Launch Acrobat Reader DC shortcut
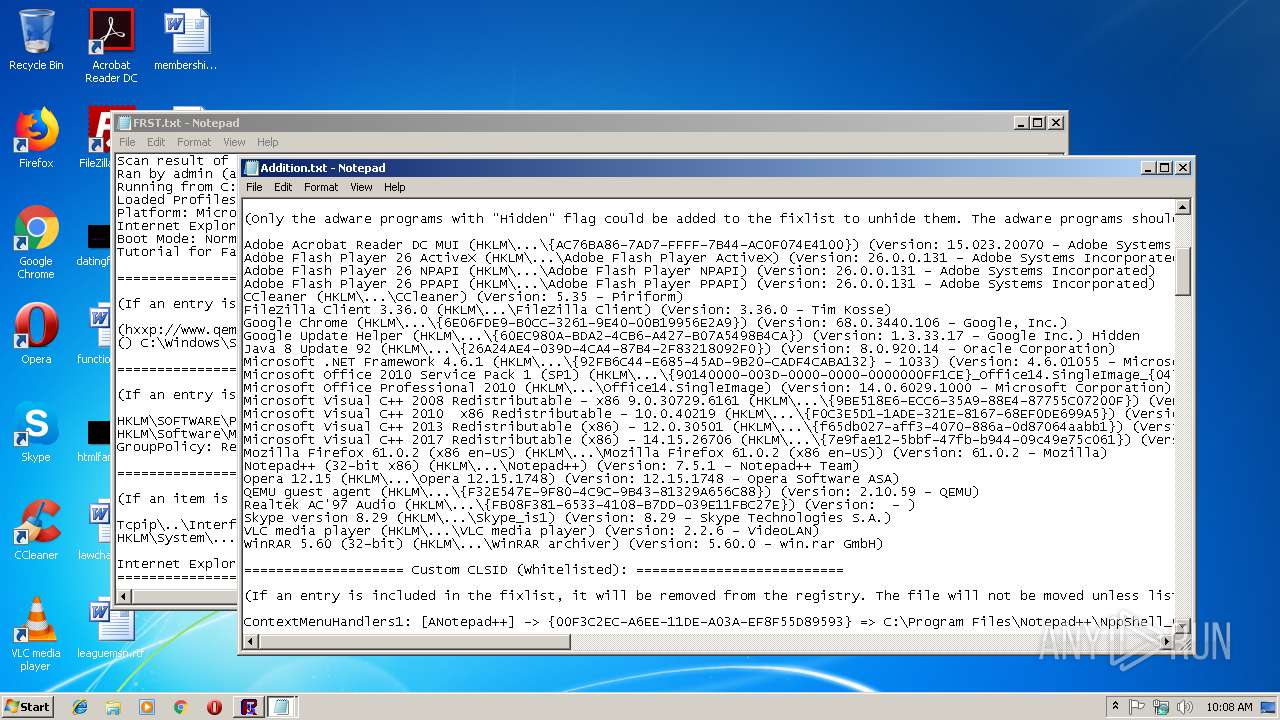This screenshot has width=1280, height=720. pyautogui.click(x=111, y=45)
